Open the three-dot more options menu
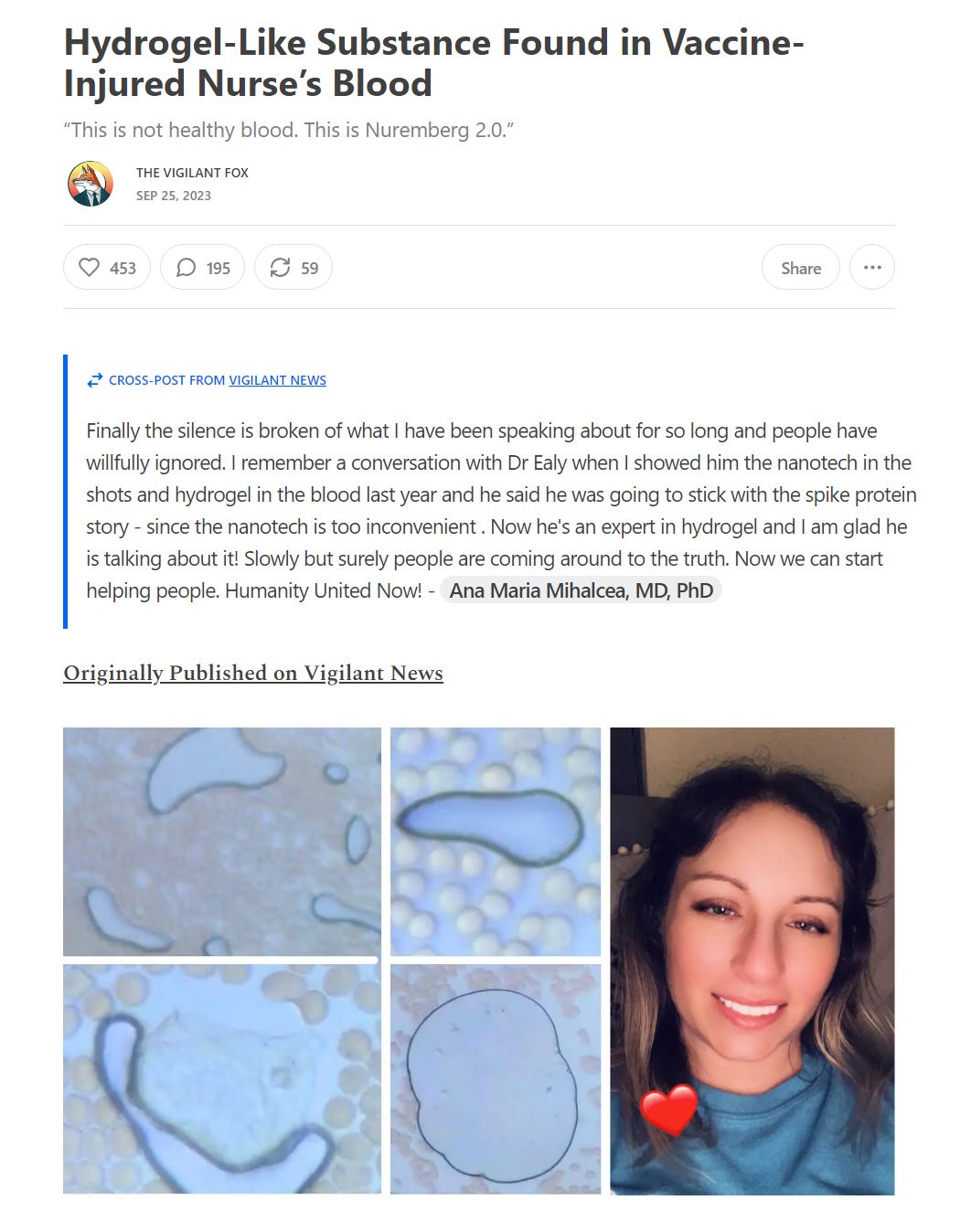The image size is (971, 1232). click(x=872, y=268)
